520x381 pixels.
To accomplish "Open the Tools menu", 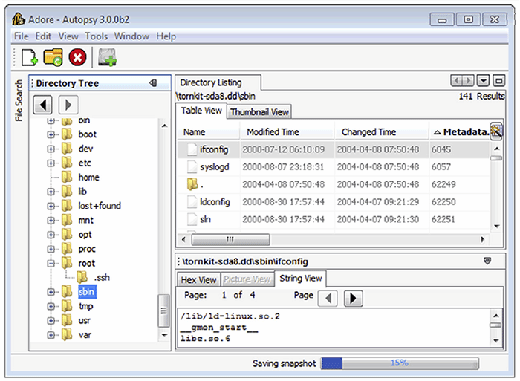I will (96, 36).
